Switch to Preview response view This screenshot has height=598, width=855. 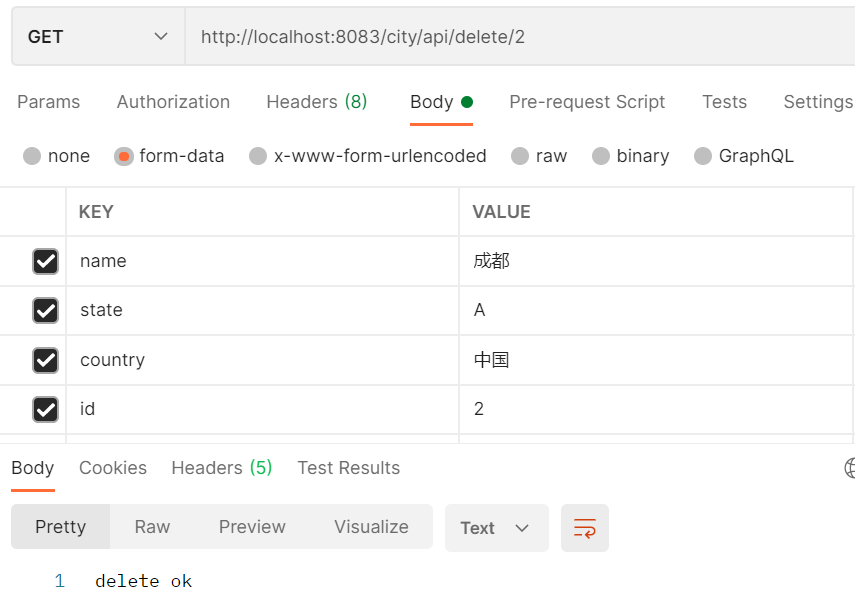pos(252,527)
